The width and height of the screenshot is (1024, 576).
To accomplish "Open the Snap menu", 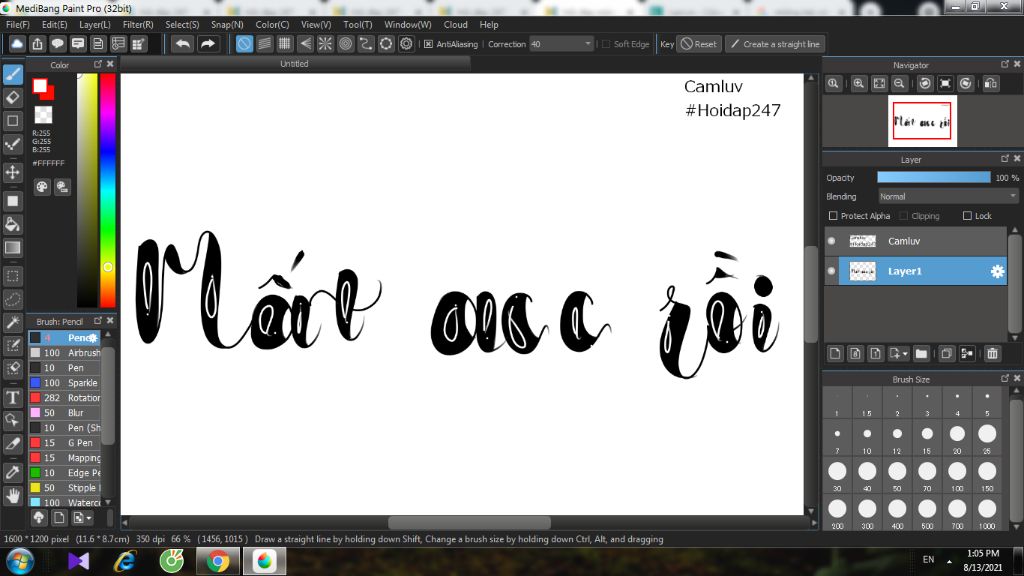I will coord(227,25).
